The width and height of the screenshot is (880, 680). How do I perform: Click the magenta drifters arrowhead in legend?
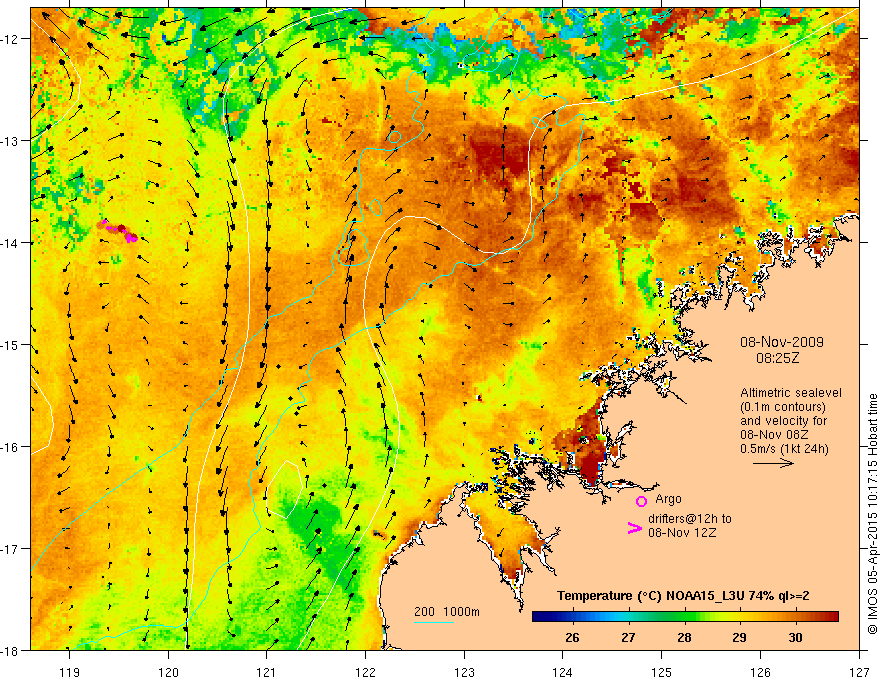(x=634, y=528)
